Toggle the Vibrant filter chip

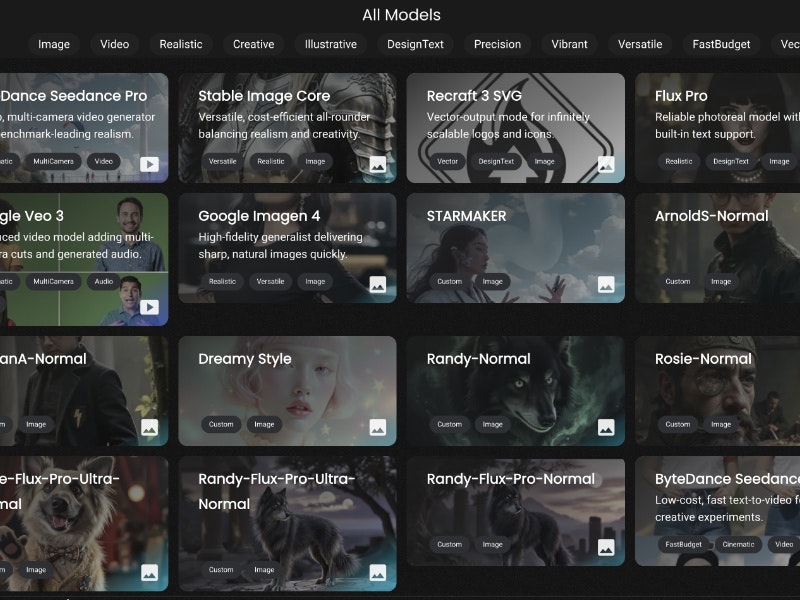(568, 44)
